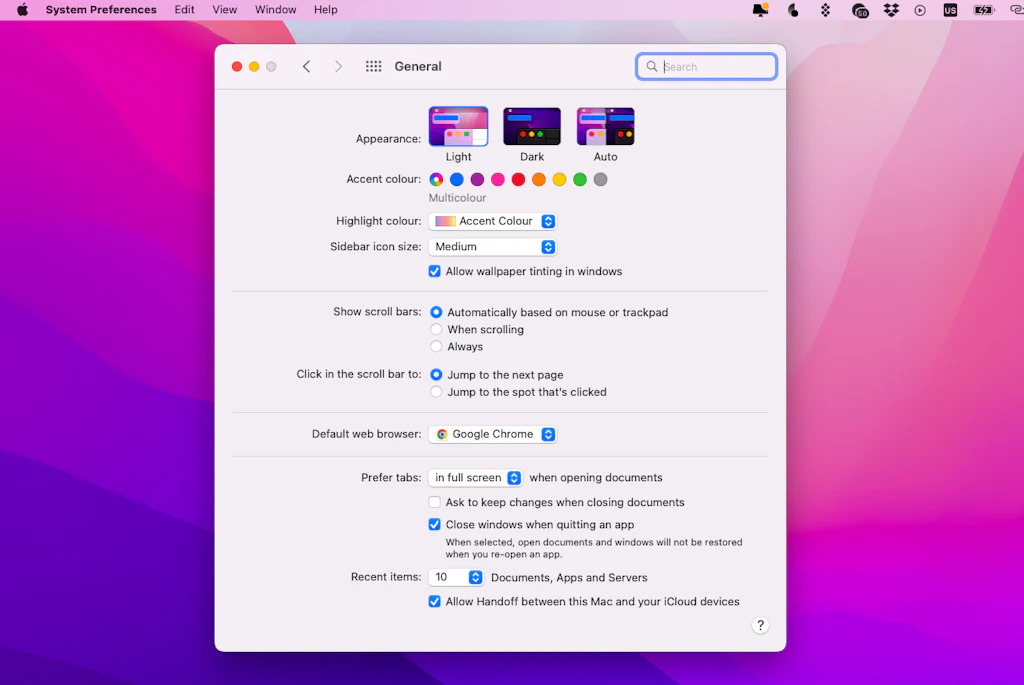Select Jump to the spot that's clicked

point(436,392)
